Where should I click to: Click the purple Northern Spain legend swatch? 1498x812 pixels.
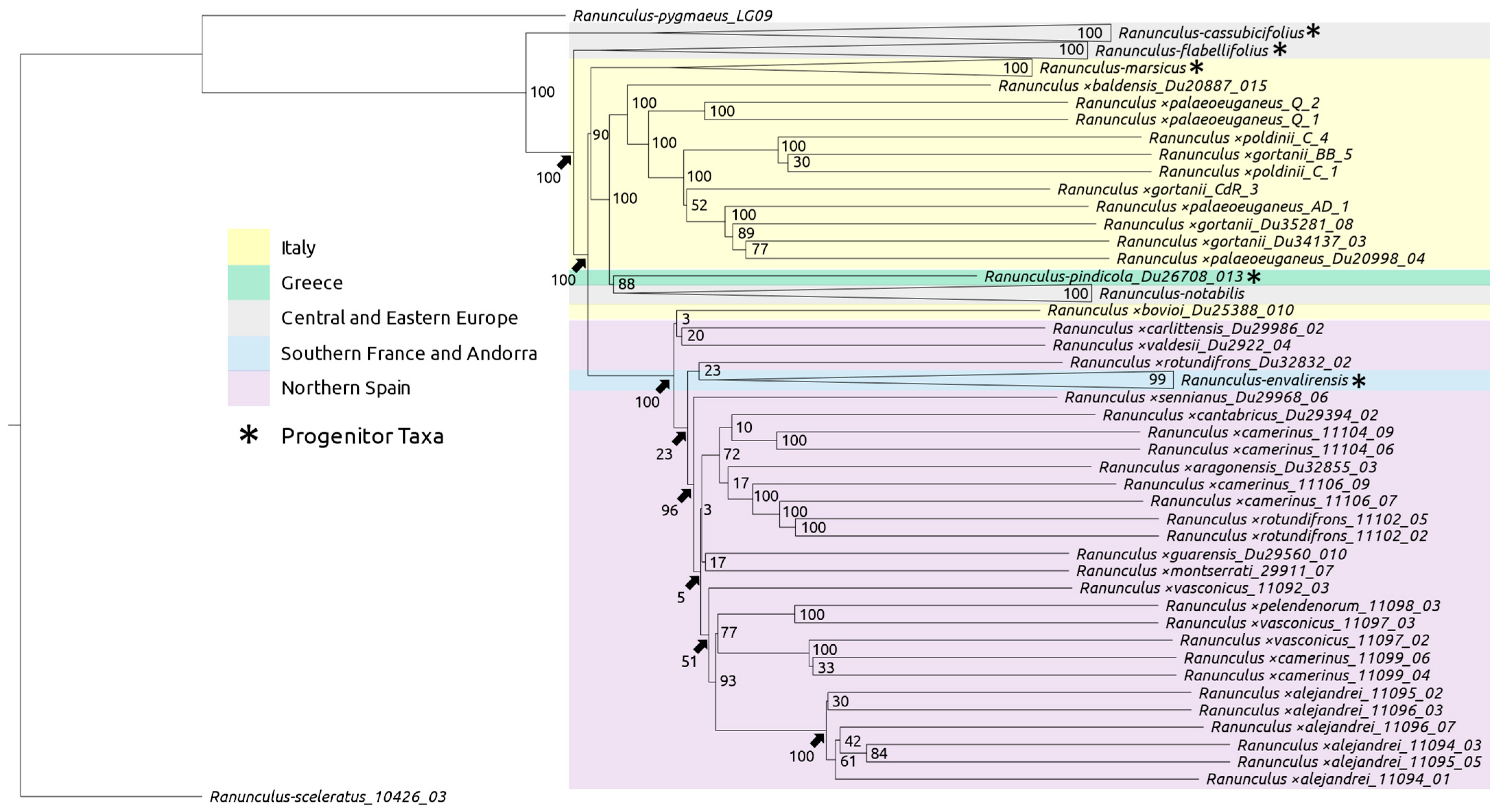point(248,388)
